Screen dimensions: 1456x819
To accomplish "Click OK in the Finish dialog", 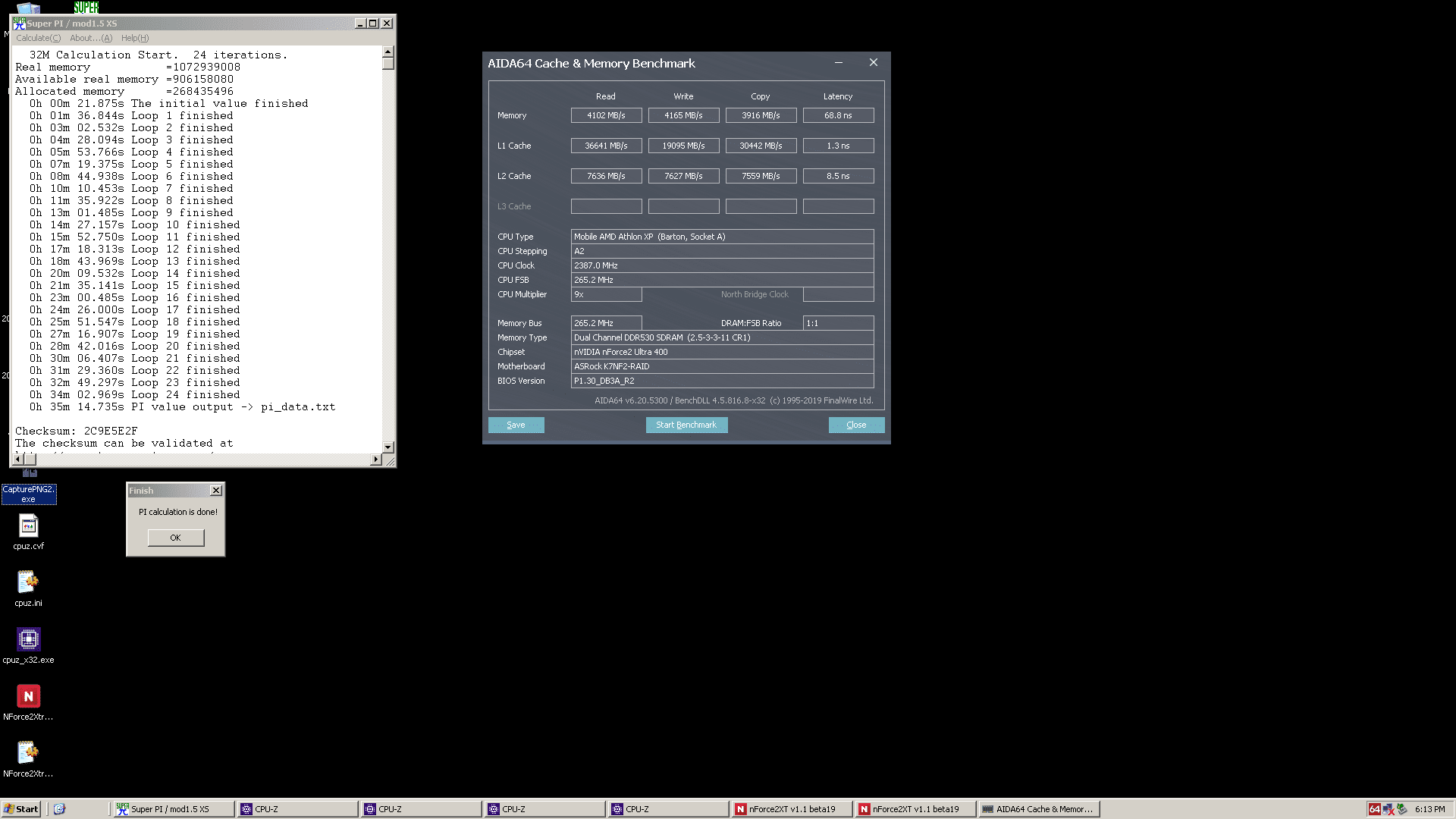I will tap(175, 538).
